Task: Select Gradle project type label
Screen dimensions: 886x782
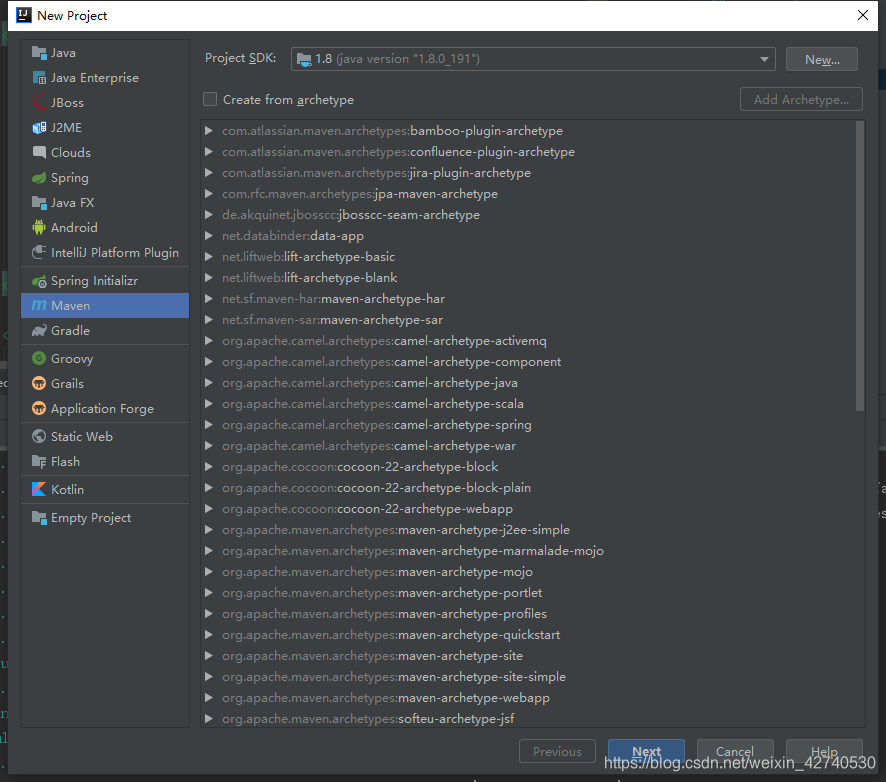Action: tap(70, 331)
